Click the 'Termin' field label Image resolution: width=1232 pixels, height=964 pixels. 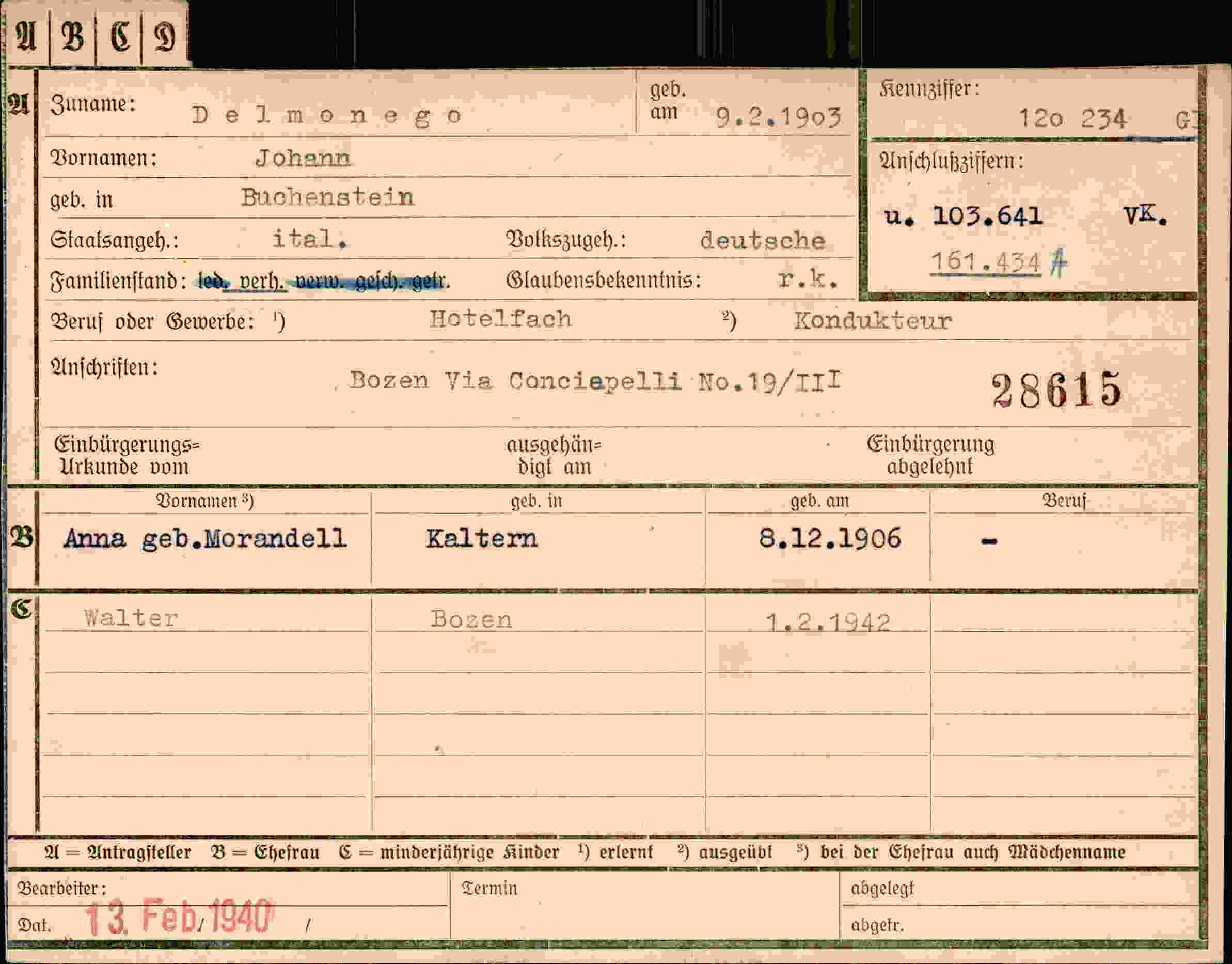coord(489,889)
